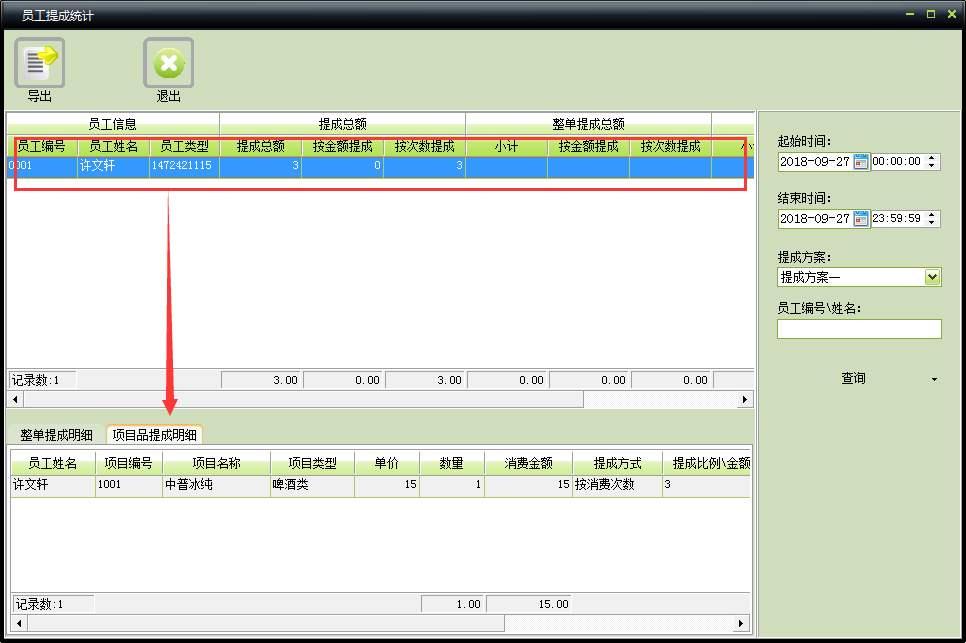Screen dimensions: 966x643
Task: Click the 消费金额 column header
Action: click(x=529, y=463)
